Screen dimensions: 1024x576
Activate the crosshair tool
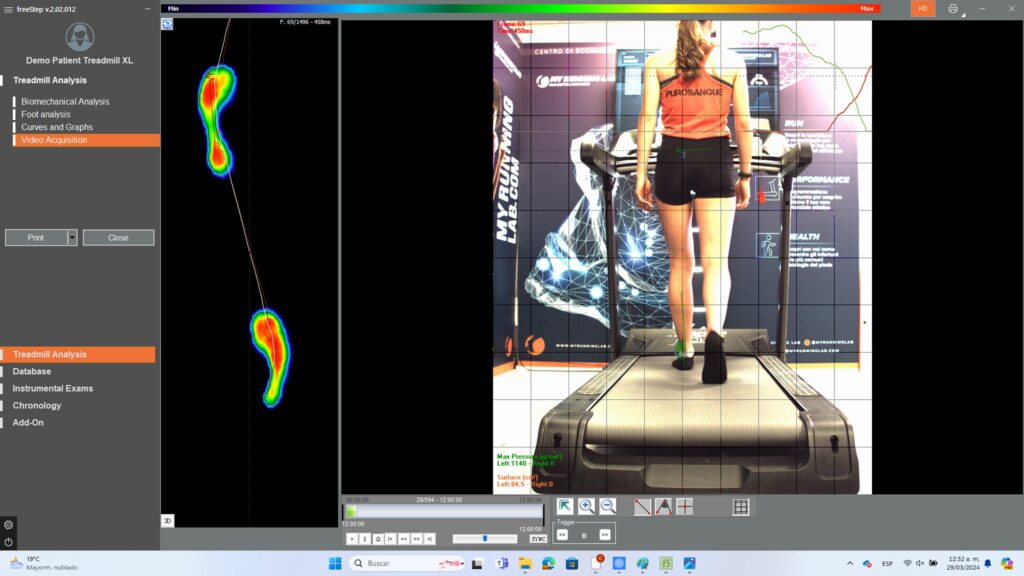click(684, 507)
